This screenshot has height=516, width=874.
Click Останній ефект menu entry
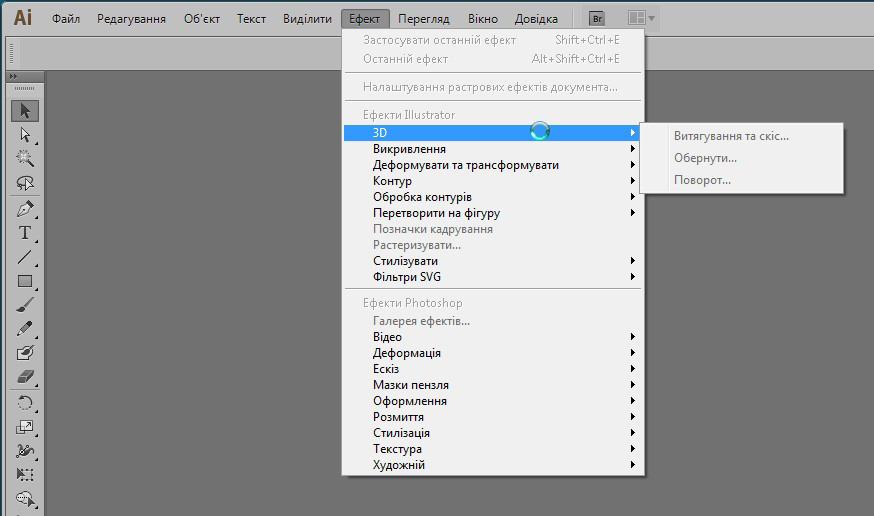(x=493, y=59)
